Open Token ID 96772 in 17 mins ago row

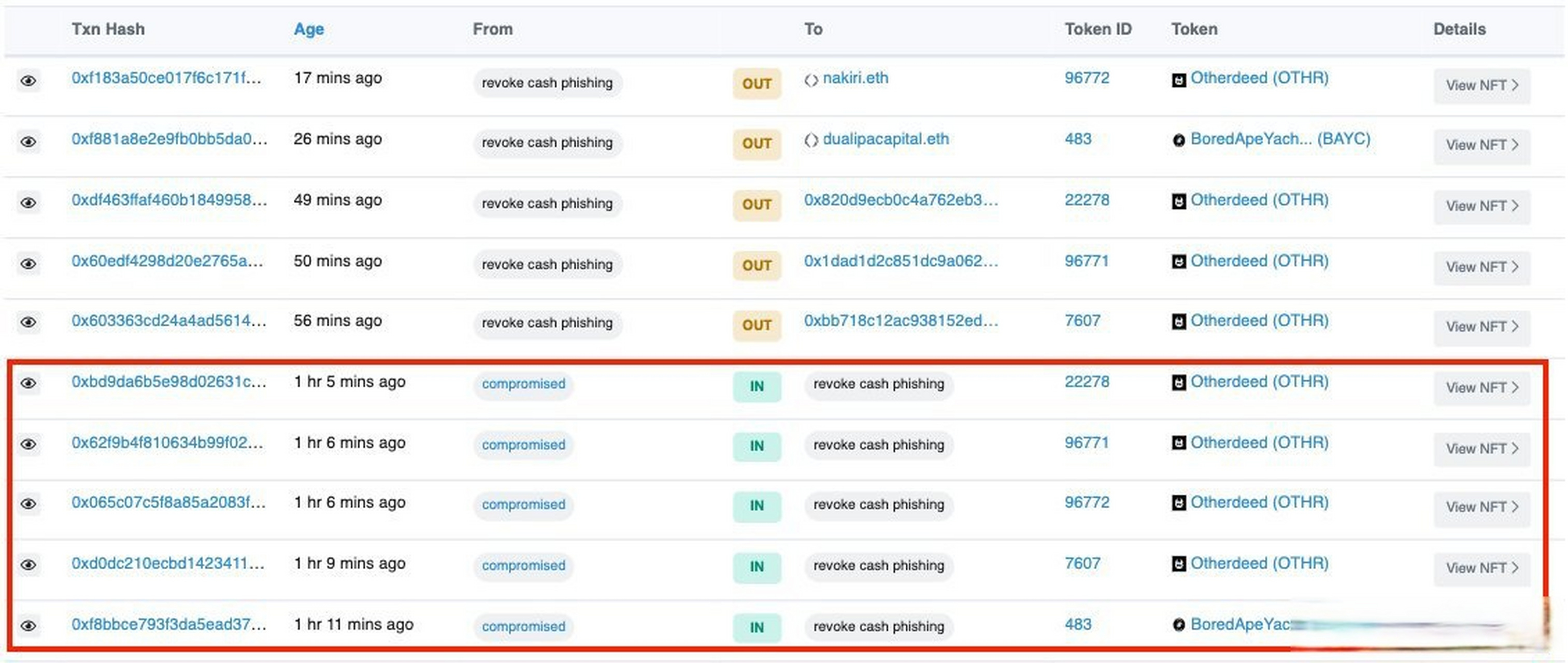coord(1087,78)
